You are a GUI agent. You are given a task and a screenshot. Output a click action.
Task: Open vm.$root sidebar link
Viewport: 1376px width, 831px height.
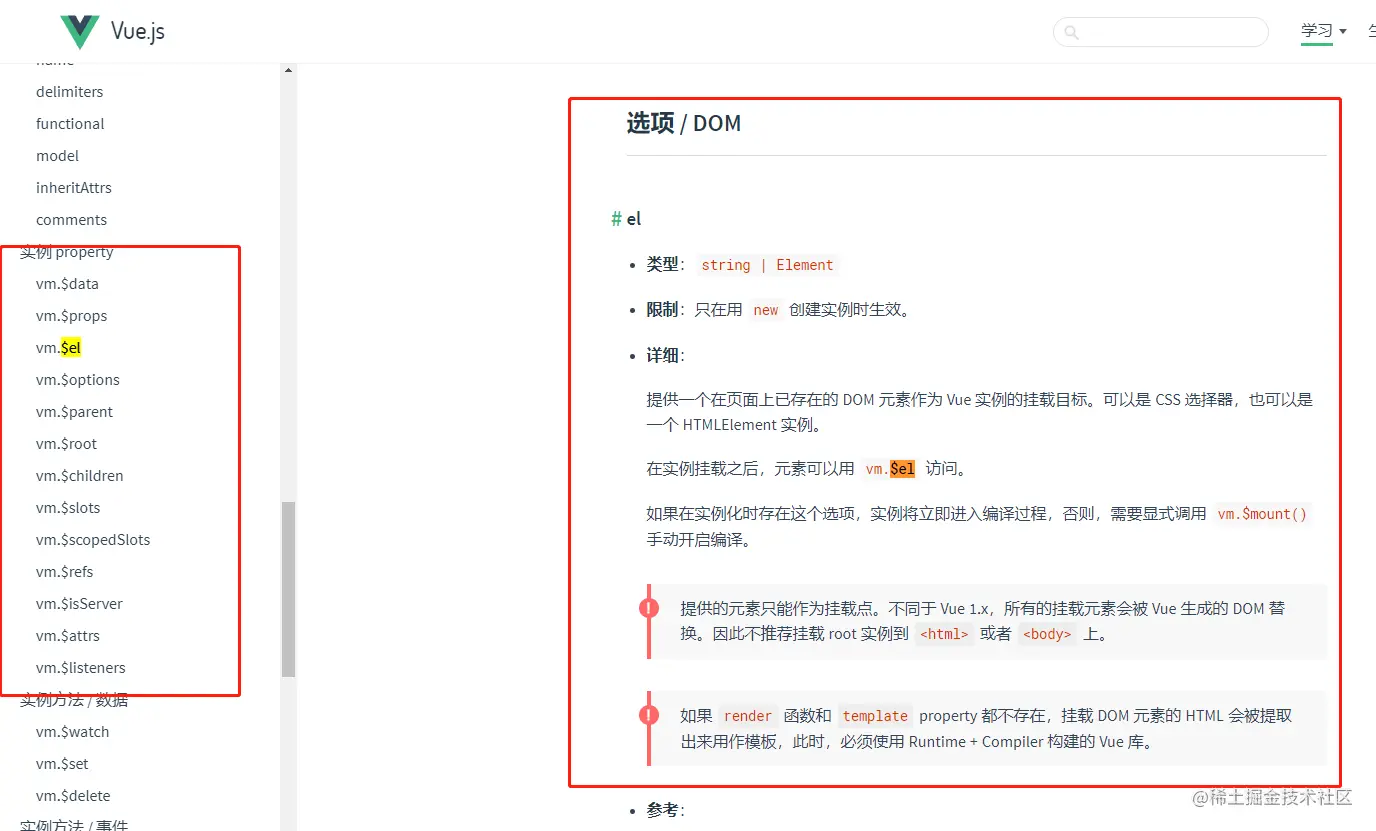(x=66, y=444)
